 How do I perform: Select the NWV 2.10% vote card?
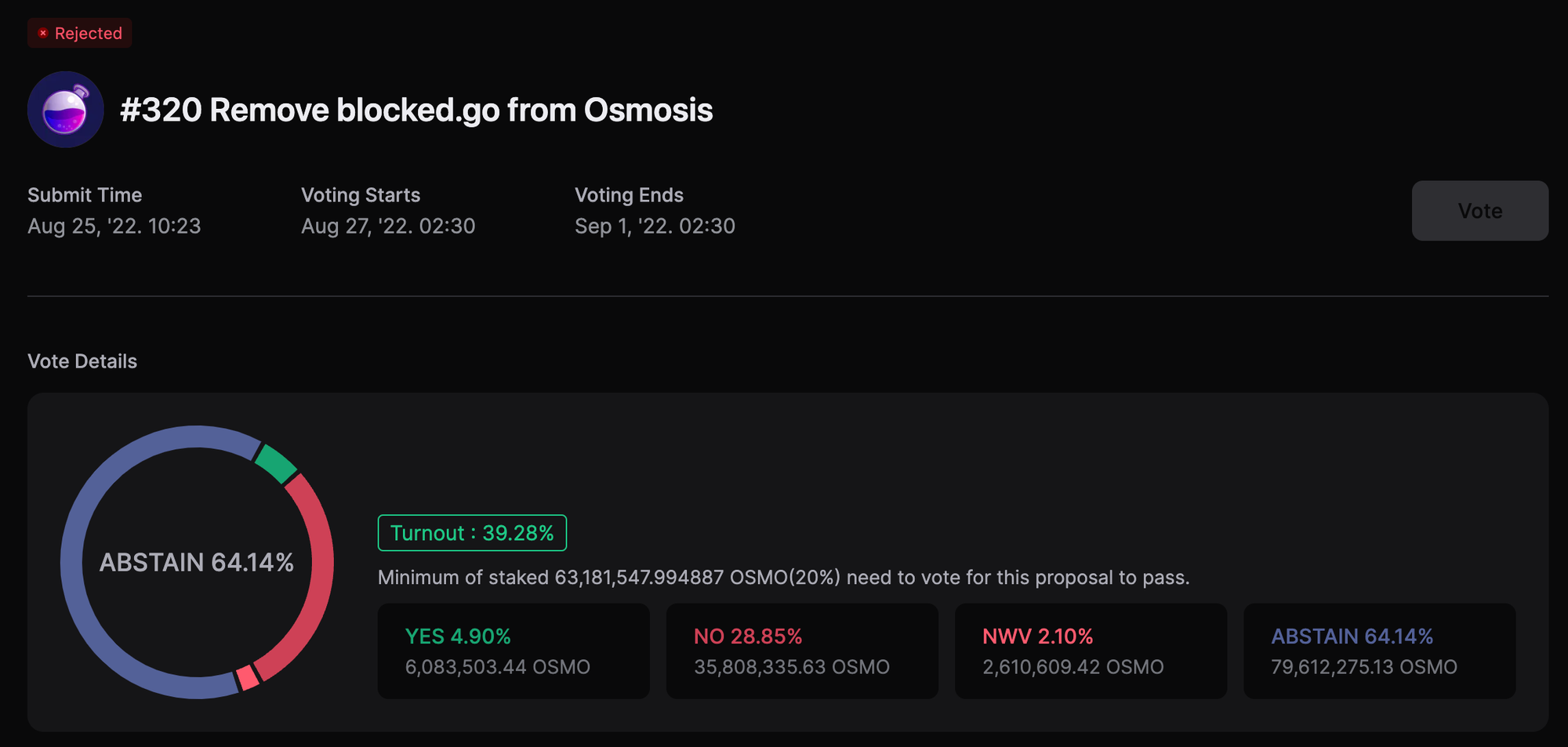click(1091, 651)
